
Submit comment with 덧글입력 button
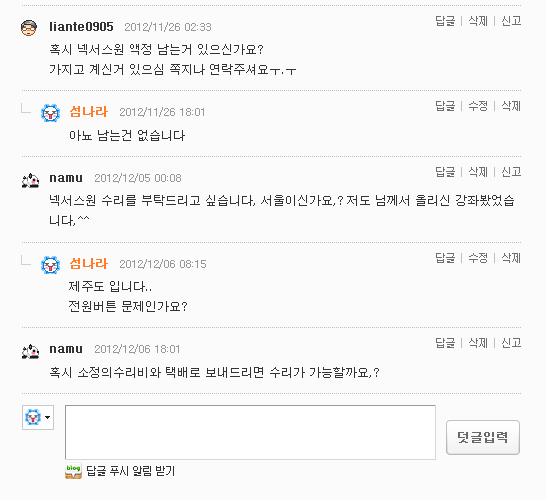pos(482,437)
